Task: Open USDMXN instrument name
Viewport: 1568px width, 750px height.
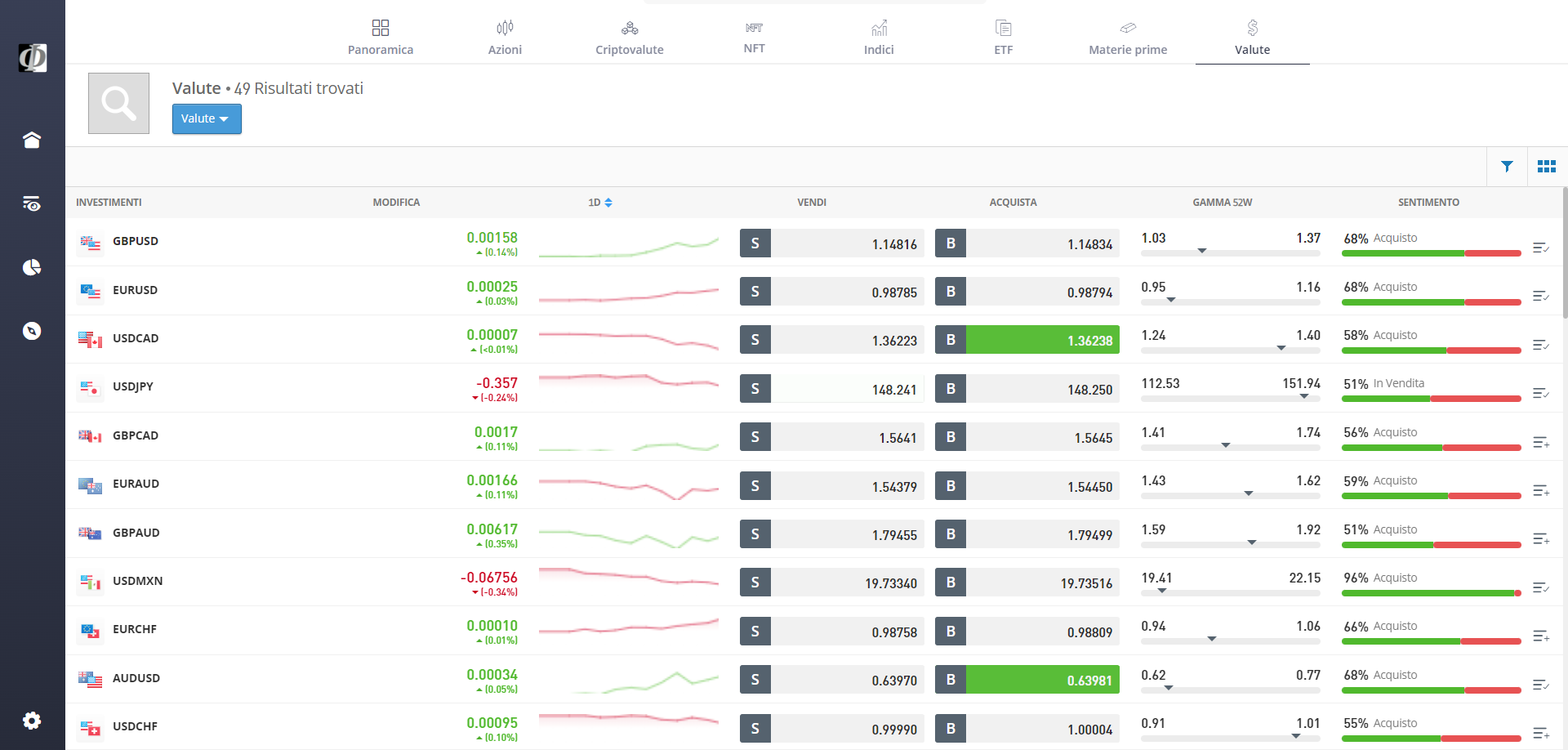Action: [x=138, y=581]
